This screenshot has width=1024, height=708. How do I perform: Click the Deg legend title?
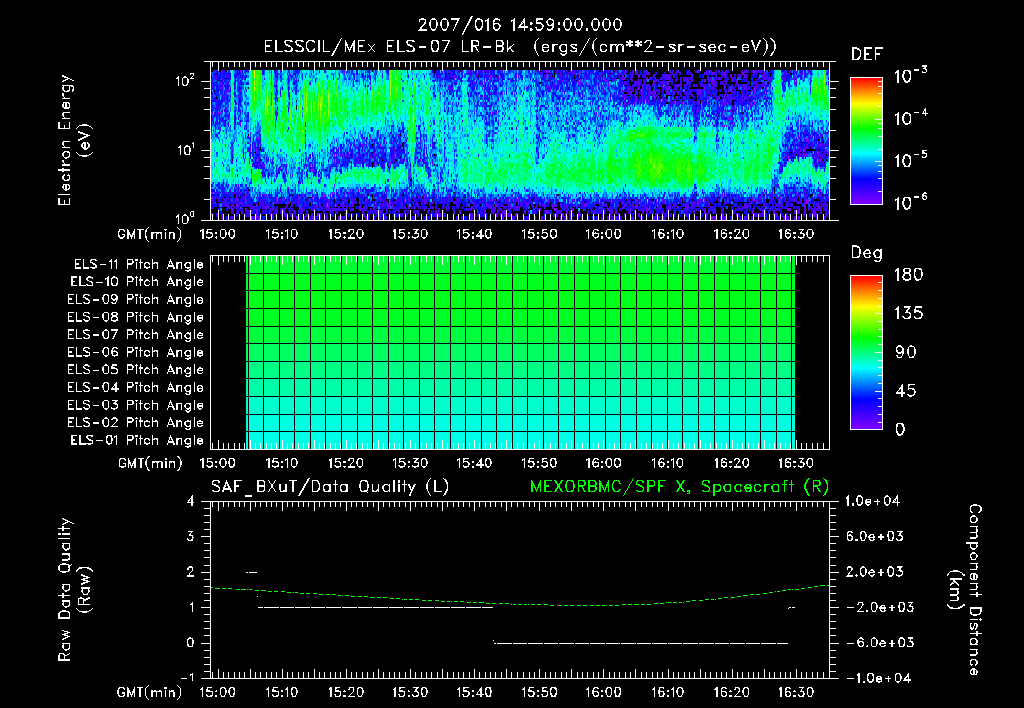point(867,253)
